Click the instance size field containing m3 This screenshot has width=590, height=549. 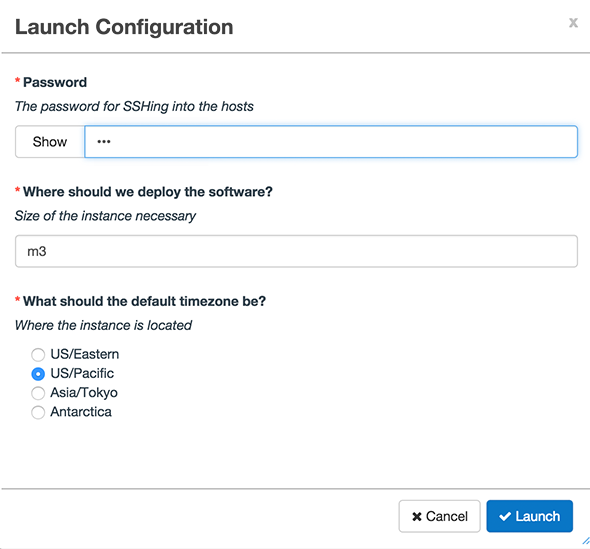click(296, 251)
